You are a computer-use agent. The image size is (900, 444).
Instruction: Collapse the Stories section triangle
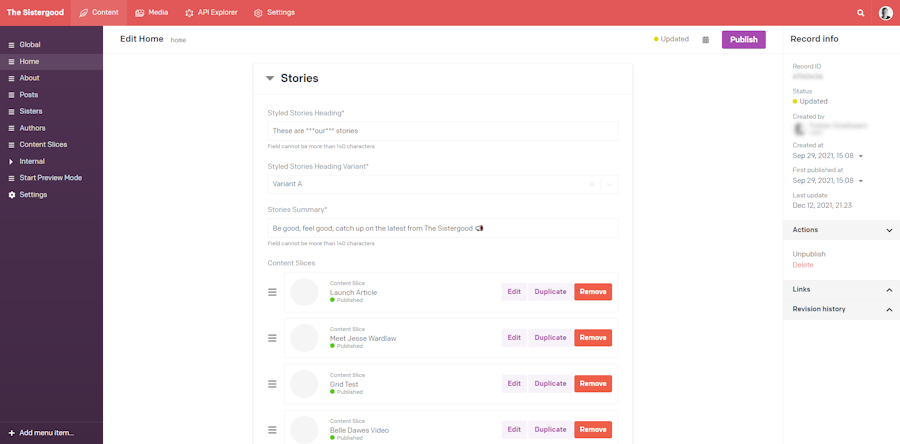[x=270, y=79]
